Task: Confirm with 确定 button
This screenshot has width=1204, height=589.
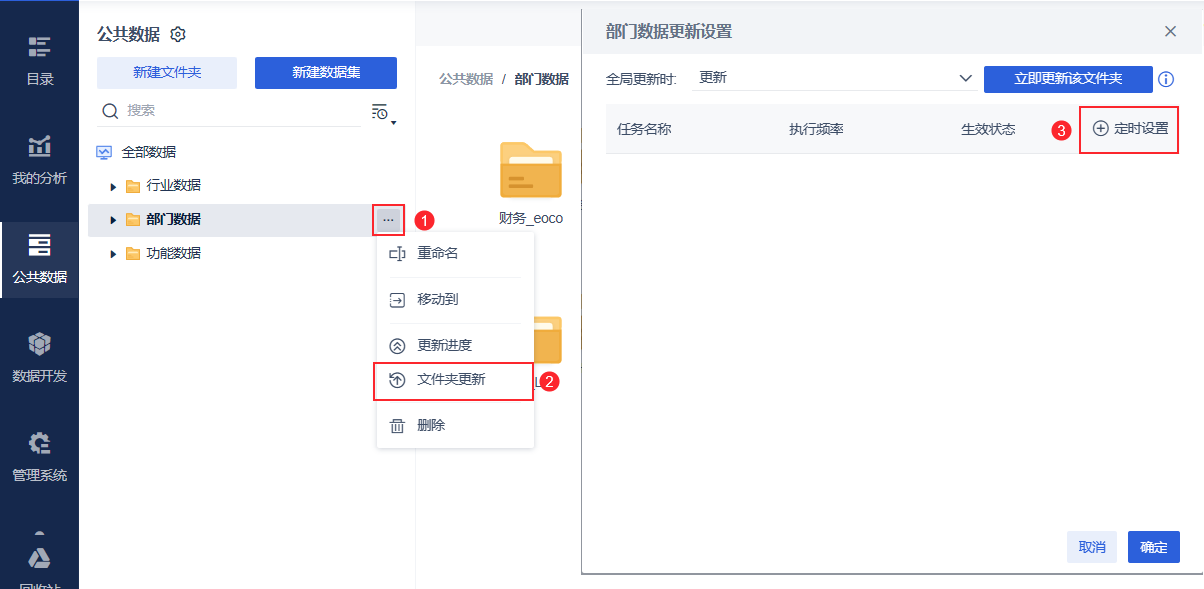Action: 1154,547
